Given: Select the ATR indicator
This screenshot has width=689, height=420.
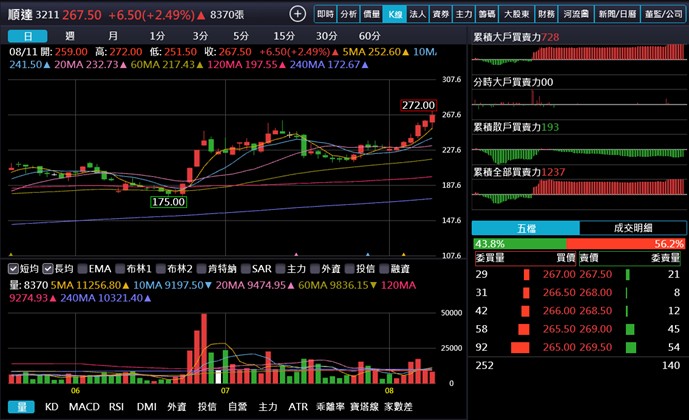Looking at the screenshot, I should click(298, 407).
